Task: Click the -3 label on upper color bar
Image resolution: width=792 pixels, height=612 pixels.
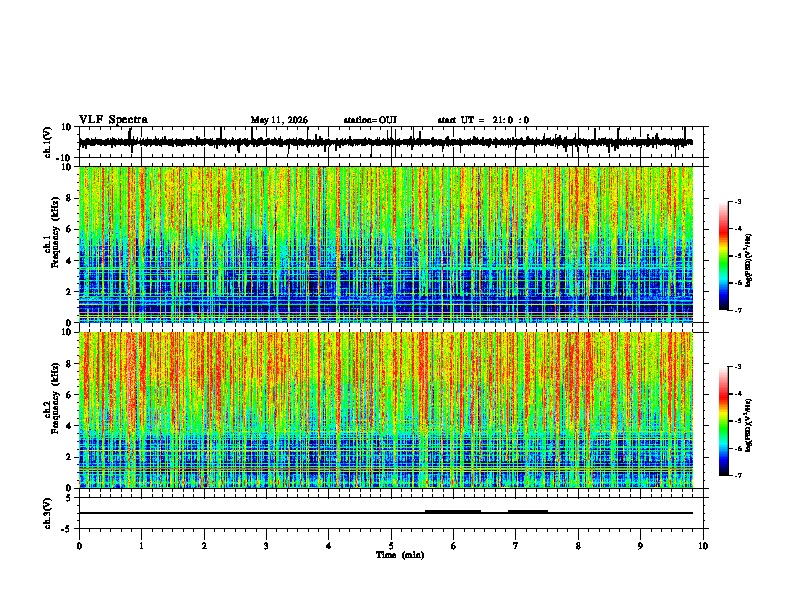Action: pyautogui.click(x=738, y=201)
